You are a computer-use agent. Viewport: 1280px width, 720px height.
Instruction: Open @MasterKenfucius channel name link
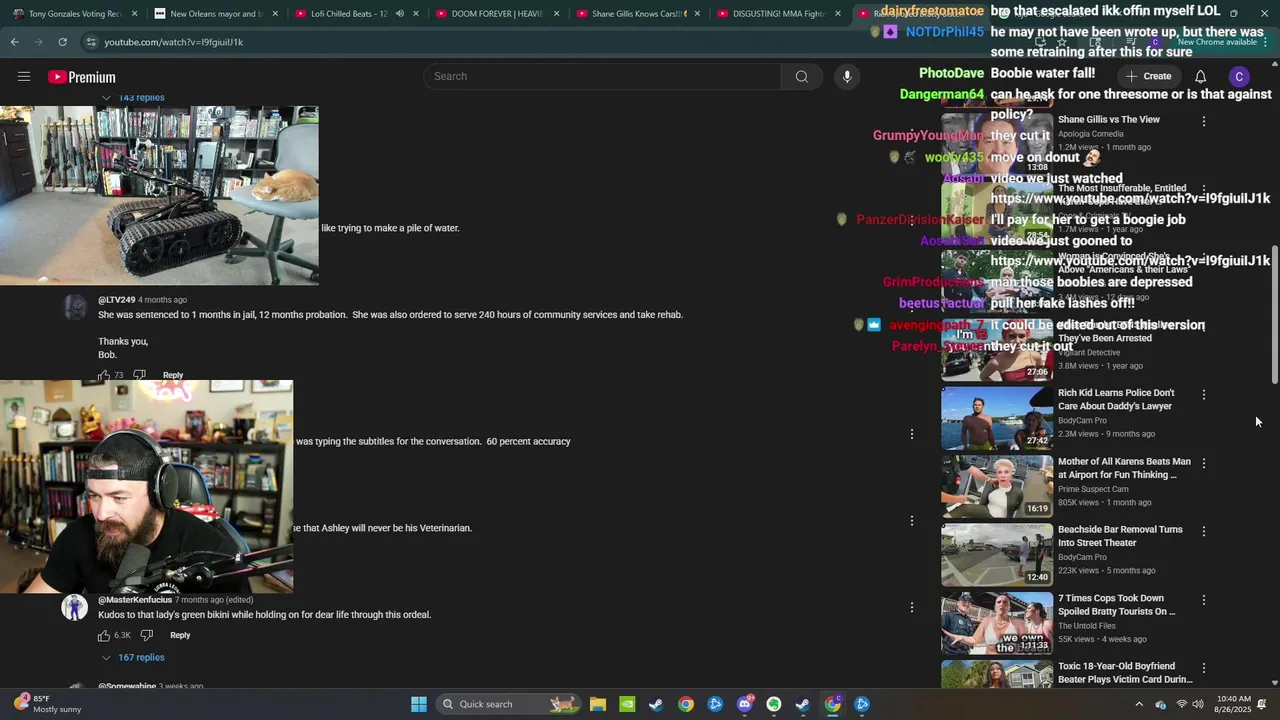click(x=135, y=600)
